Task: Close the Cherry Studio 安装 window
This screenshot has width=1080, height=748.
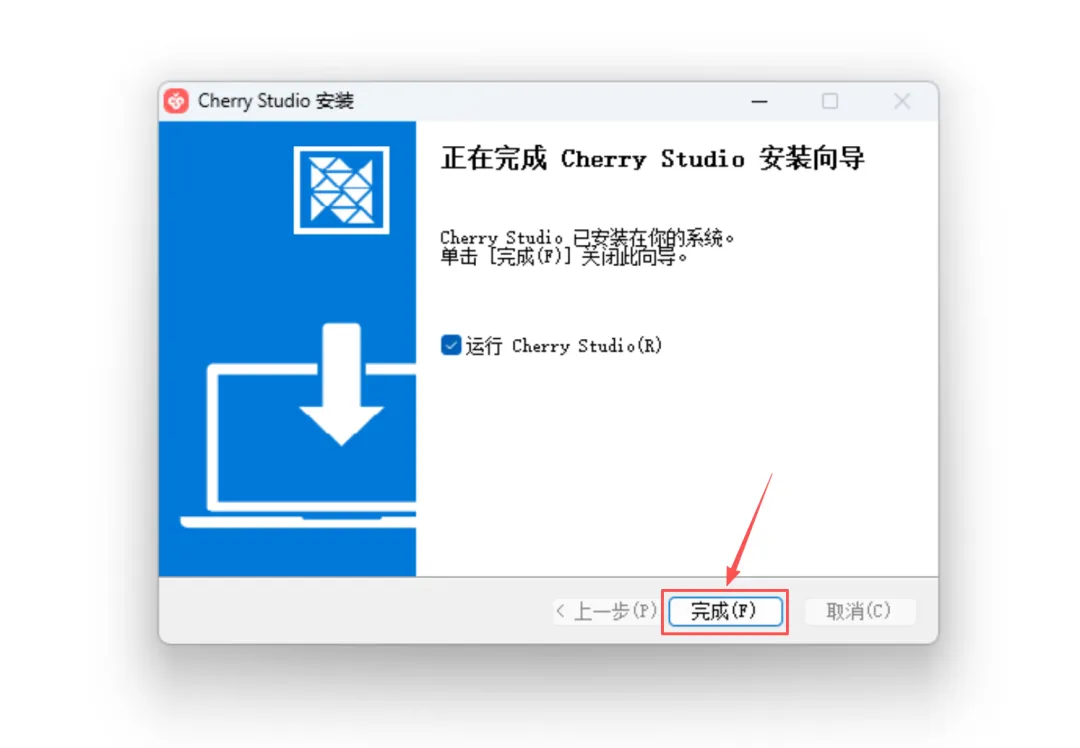Action: 902,101
